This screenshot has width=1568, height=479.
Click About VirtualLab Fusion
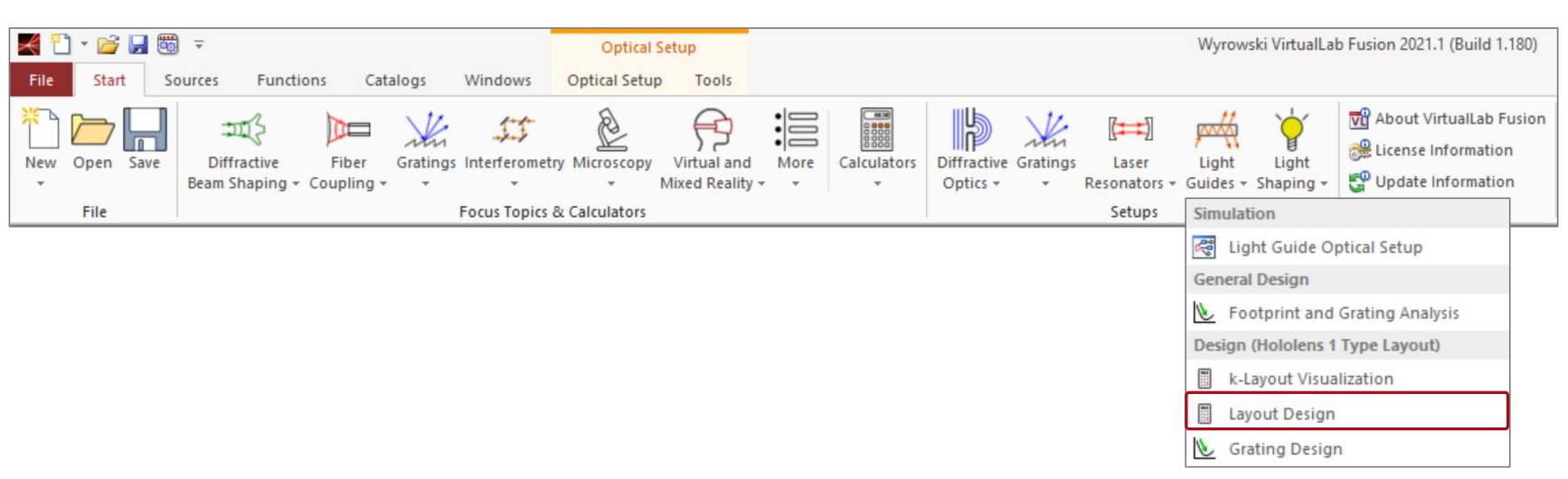1447,118
